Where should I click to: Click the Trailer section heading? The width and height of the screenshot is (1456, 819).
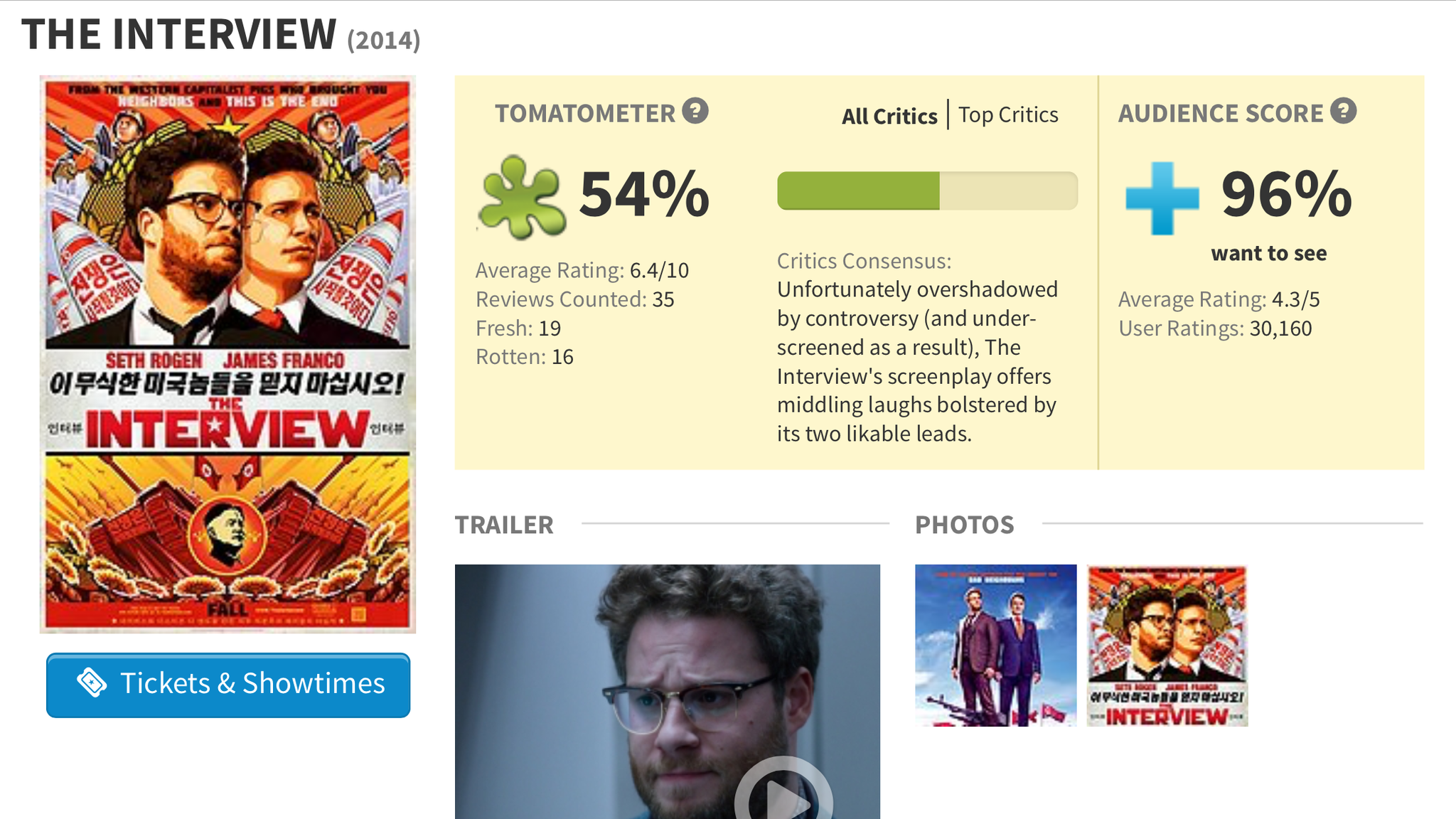coord(504,525)
